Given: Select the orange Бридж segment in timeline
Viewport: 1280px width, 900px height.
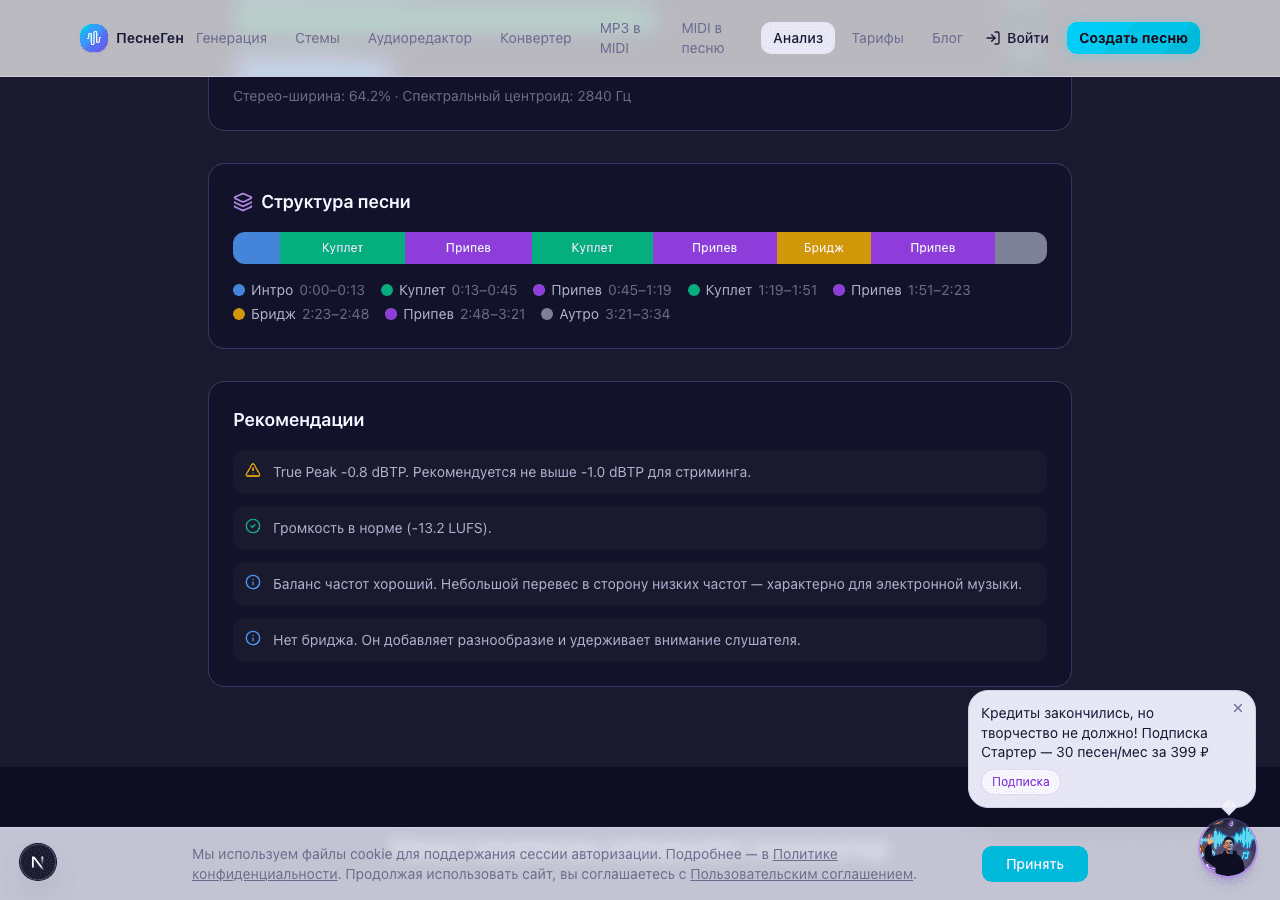Looking at the screenshot, I should [x=823, y=248].
